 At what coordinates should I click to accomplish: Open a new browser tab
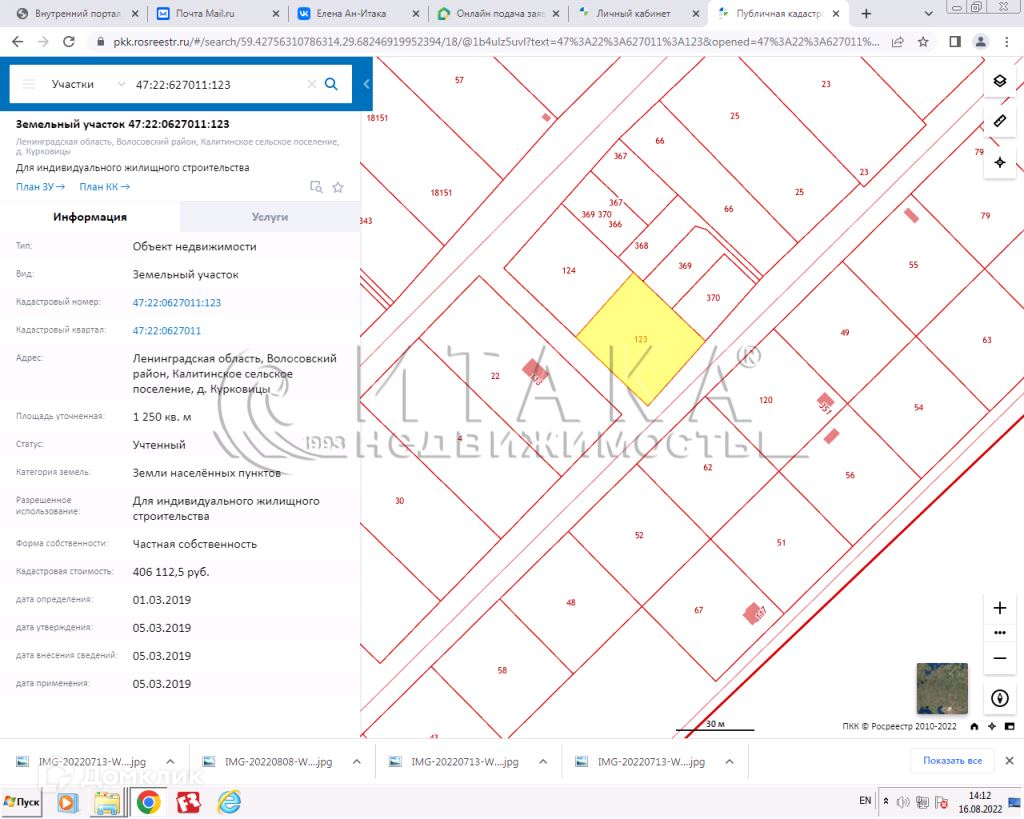coord(866,13)
